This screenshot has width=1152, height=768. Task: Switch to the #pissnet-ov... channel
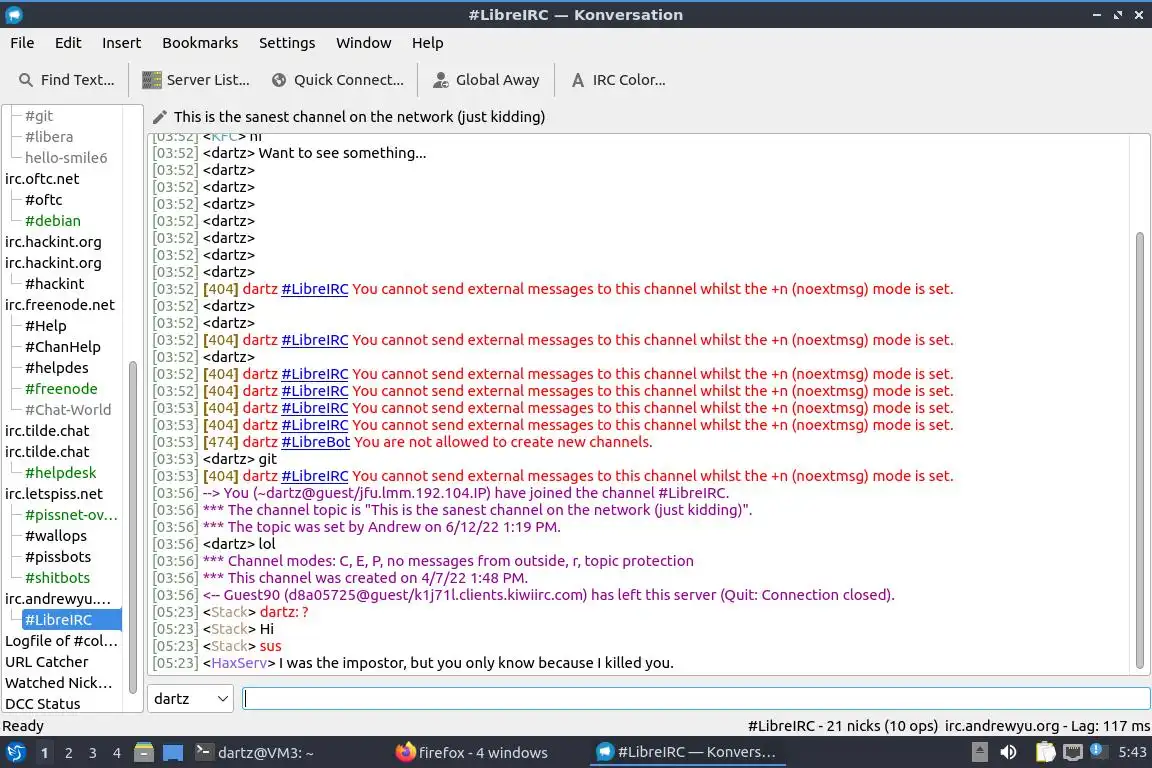point(71,514)
